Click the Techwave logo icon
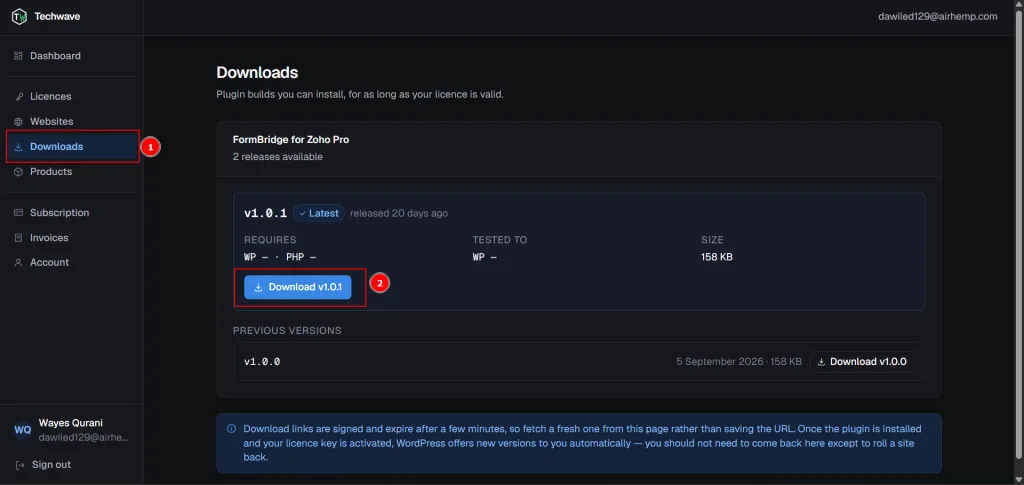The width and height of the screenshot is (1024, 485). pos(20,16)
